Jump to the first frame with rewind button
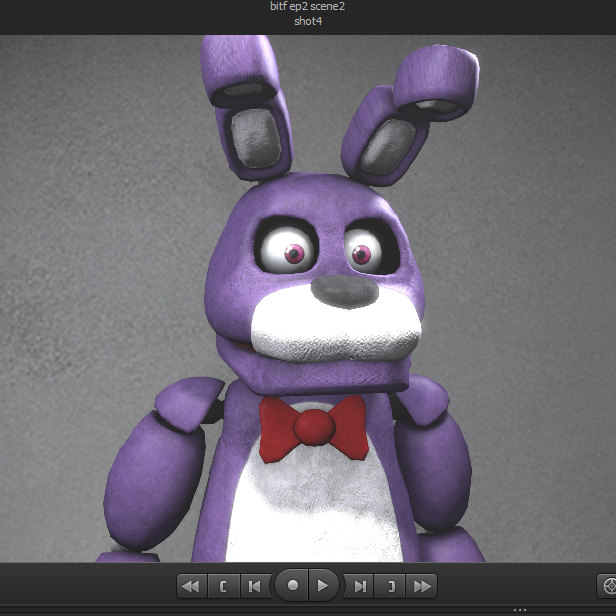Viewport: 616px width, 616px height. coord(190,586)
